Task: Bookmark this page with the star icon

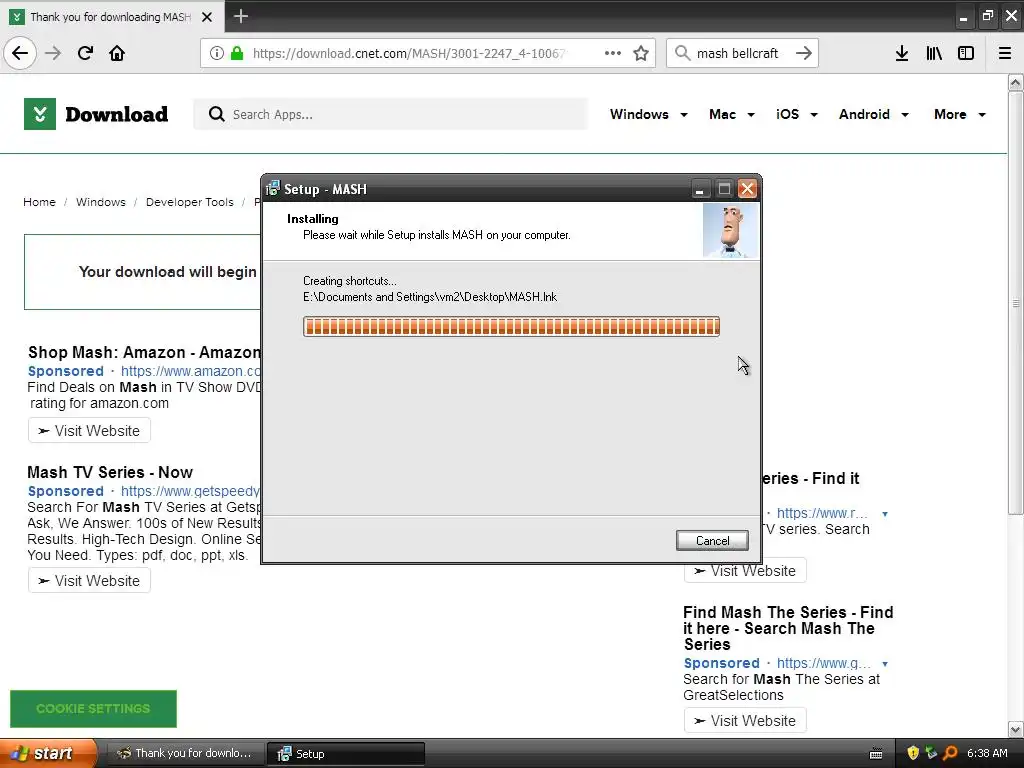Action: pos(641,53)
